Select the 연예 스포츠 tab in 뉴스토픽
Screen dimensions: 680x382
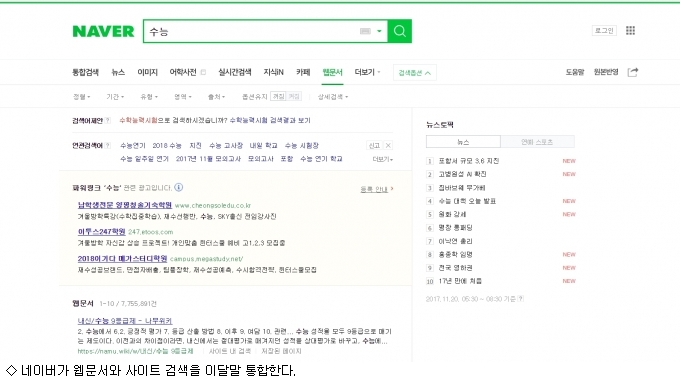click(537, 142)
